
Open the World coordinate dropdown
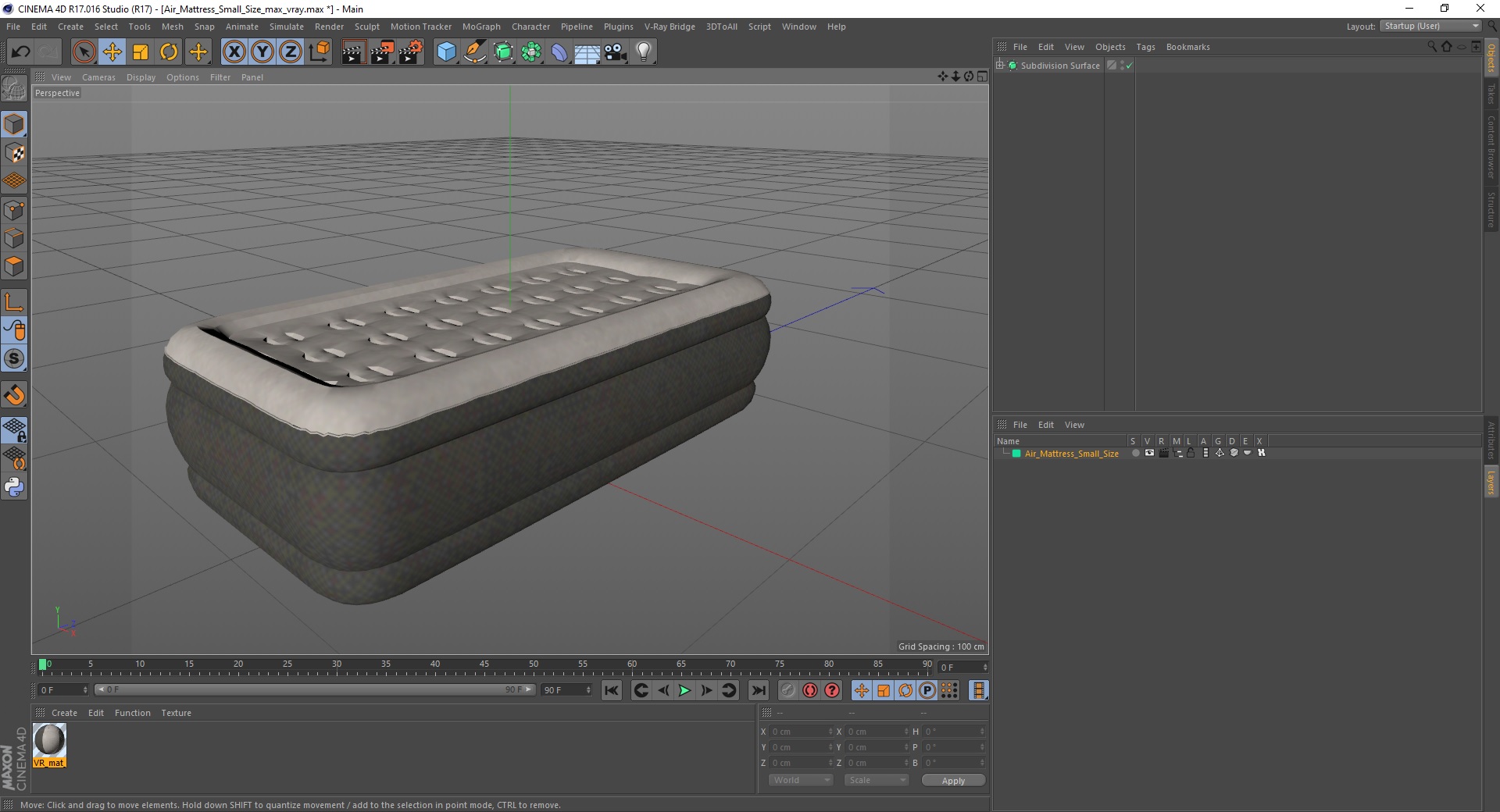click(801, 780)
